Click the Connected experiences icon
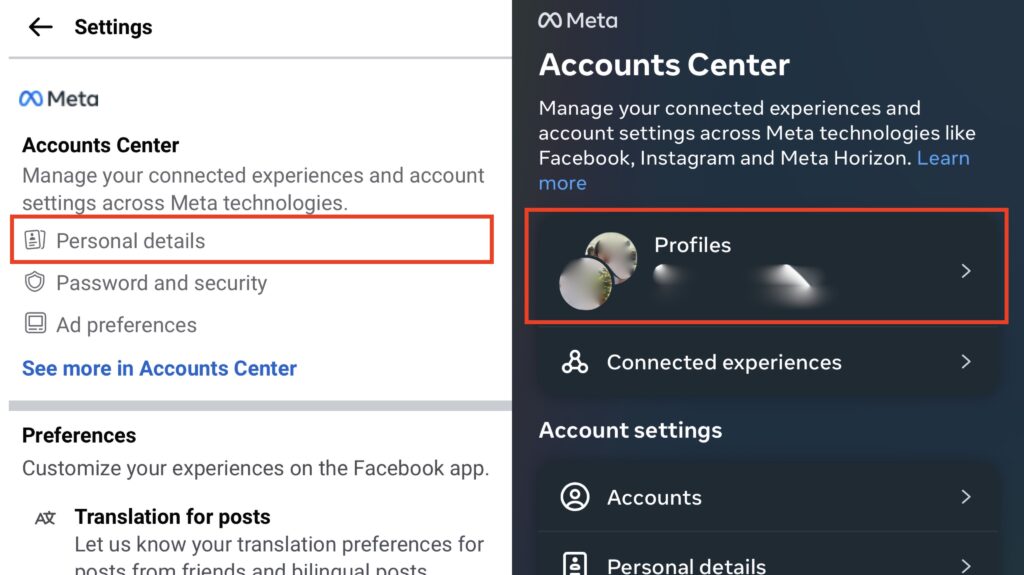 point(575,362)
